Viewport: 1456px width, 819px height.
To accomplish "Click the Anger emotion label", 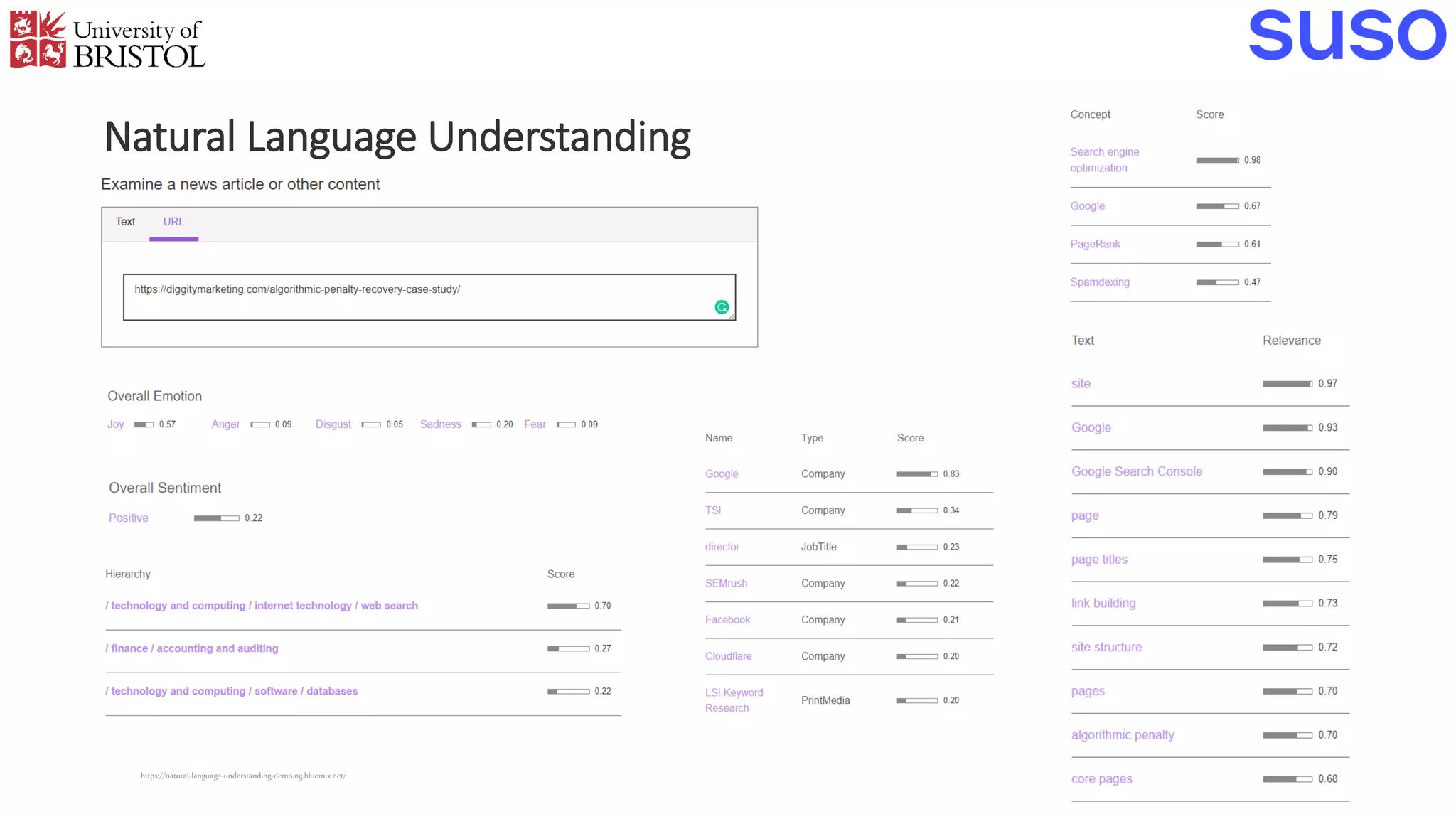I will tap(225, 424).
